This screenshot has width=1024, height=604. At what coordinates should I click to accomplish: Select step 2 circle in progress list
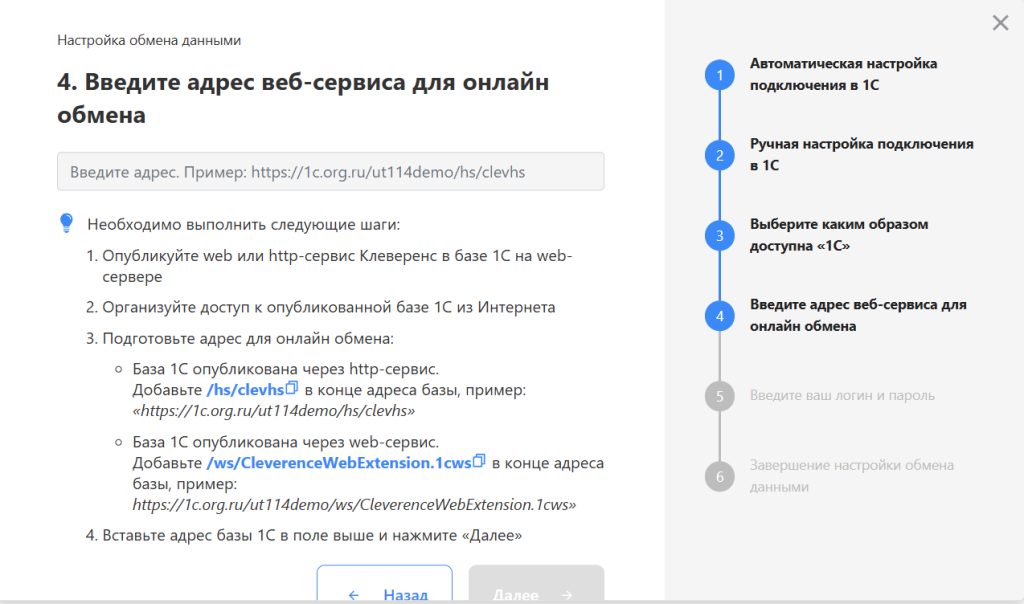pyautogui.click(x=720, y=155)
